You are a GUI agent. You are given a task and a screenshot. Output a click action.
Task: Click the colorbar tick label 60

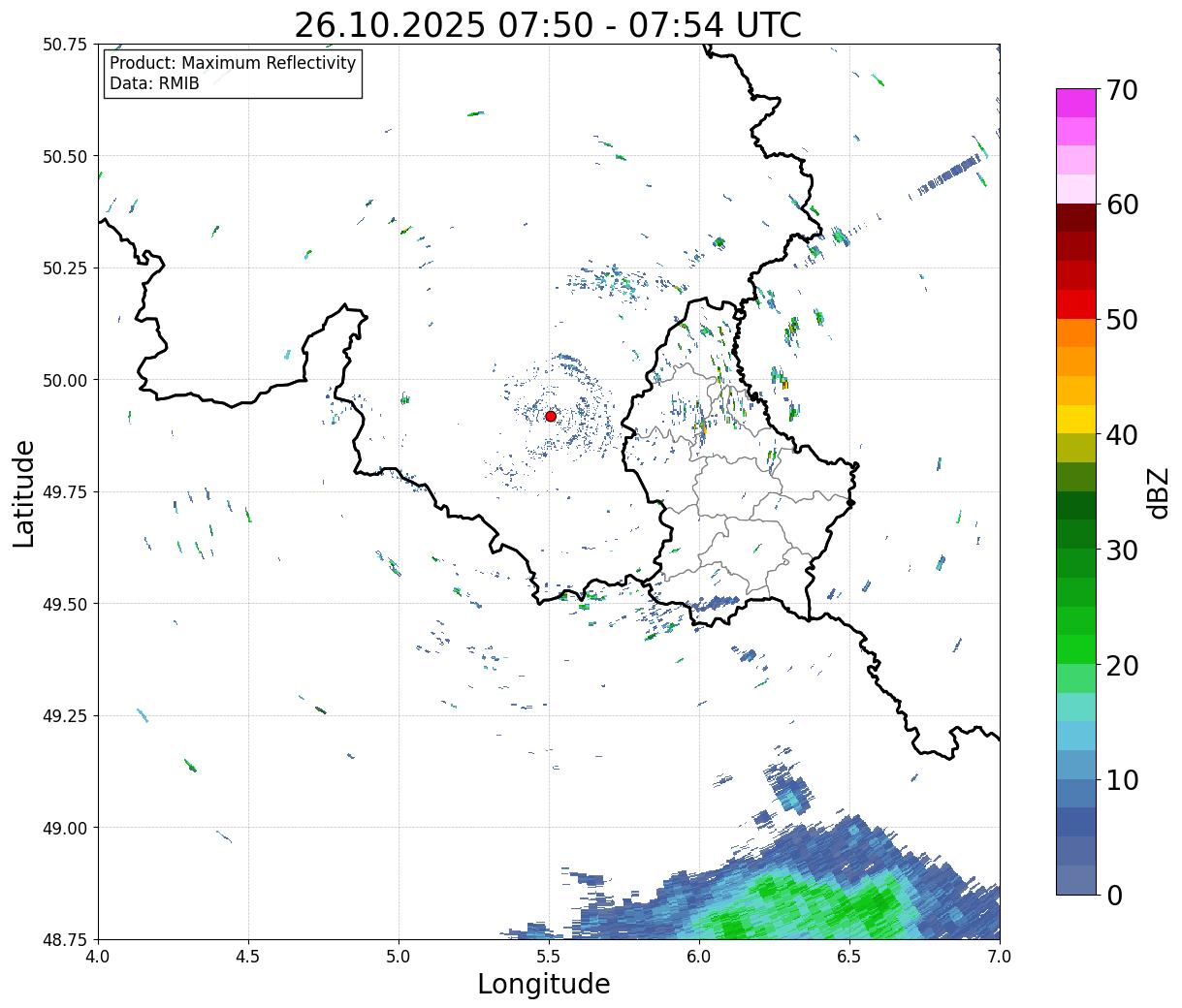[1121, 205]
